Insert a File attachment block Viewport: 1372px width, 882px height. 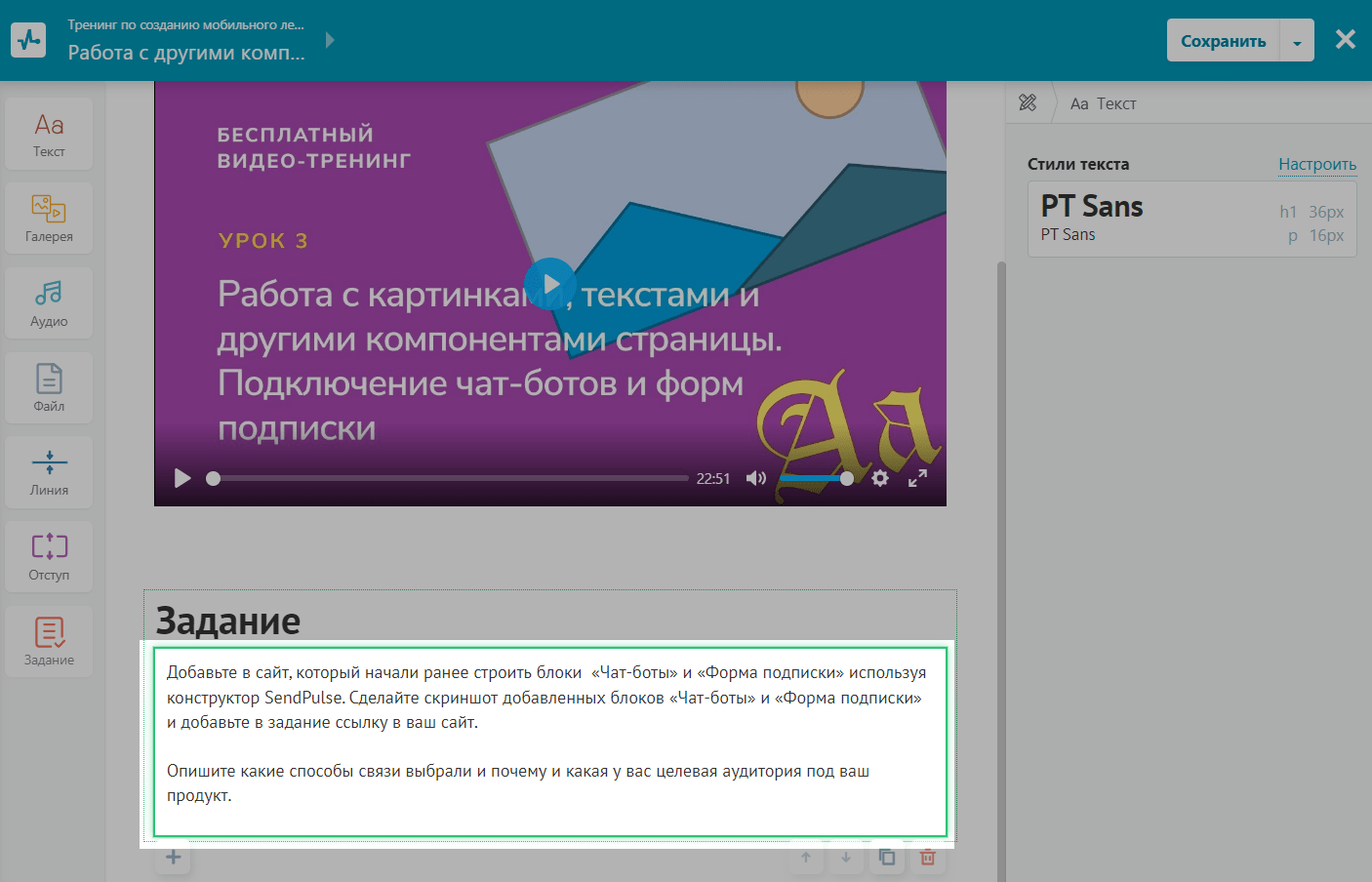coord(49,388)
